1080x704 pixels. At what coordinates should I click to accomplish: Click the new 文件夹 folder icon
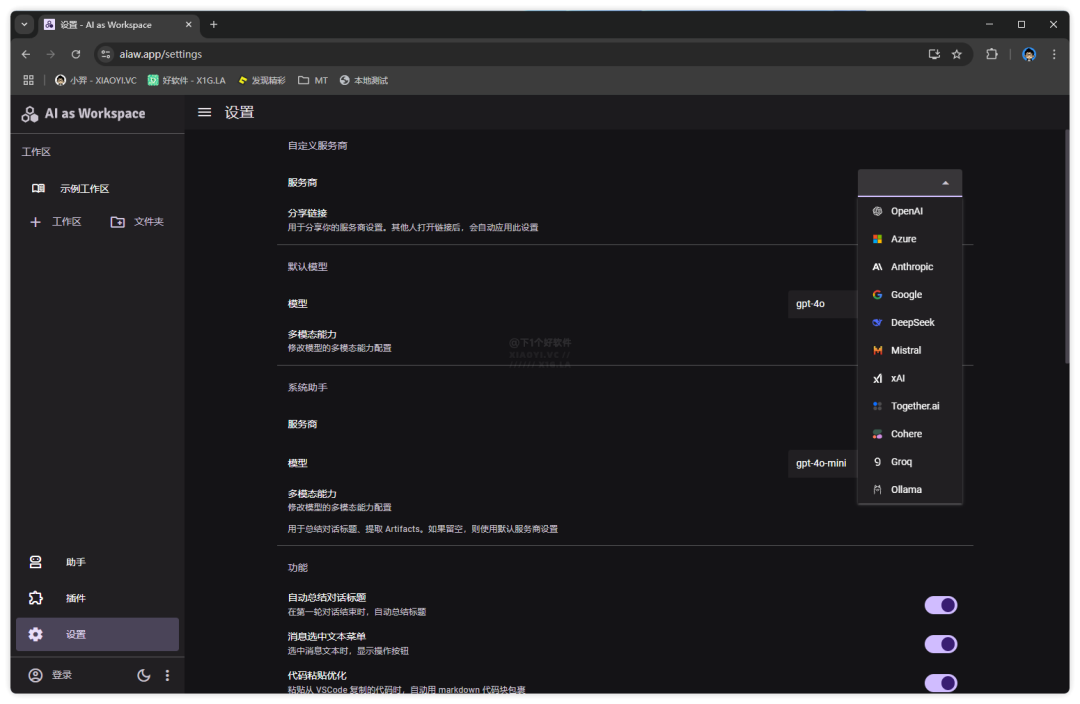pyautogui.click(x=118, y=222)
